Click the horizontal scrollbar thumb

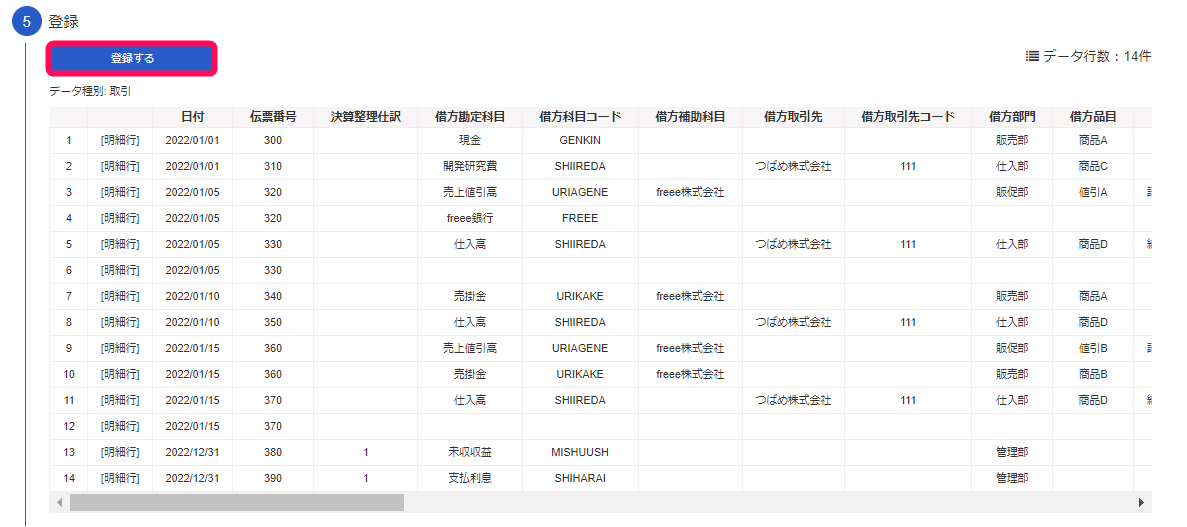click(237, 502)
